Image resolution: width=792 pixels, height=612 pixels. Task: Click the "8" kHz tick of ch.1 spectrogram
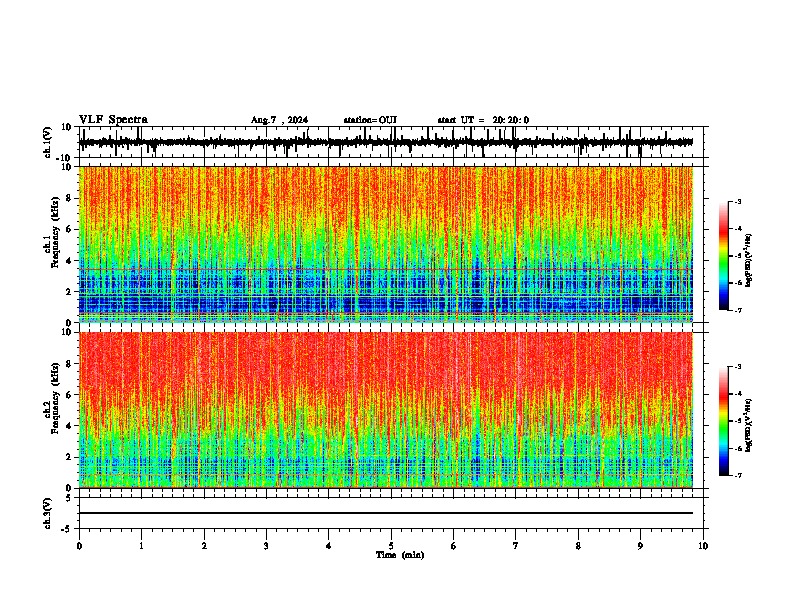click(69, 198)
